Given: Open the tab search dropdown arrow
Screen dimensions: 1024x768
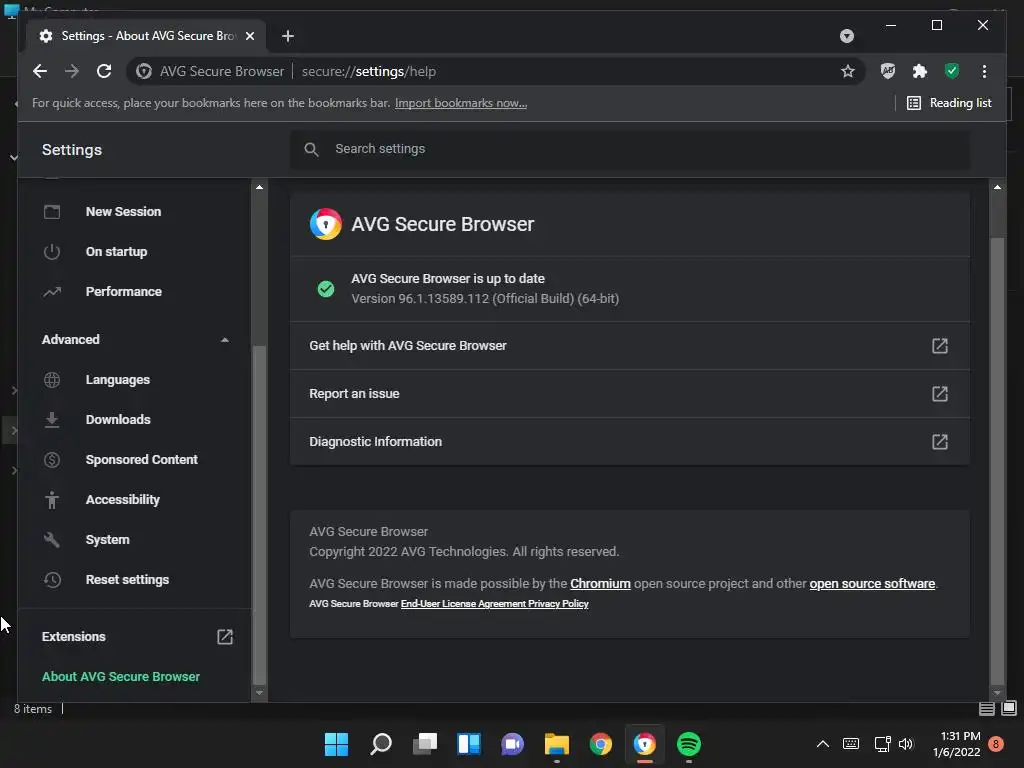Looking at the screenshot, I should [847, 36].
